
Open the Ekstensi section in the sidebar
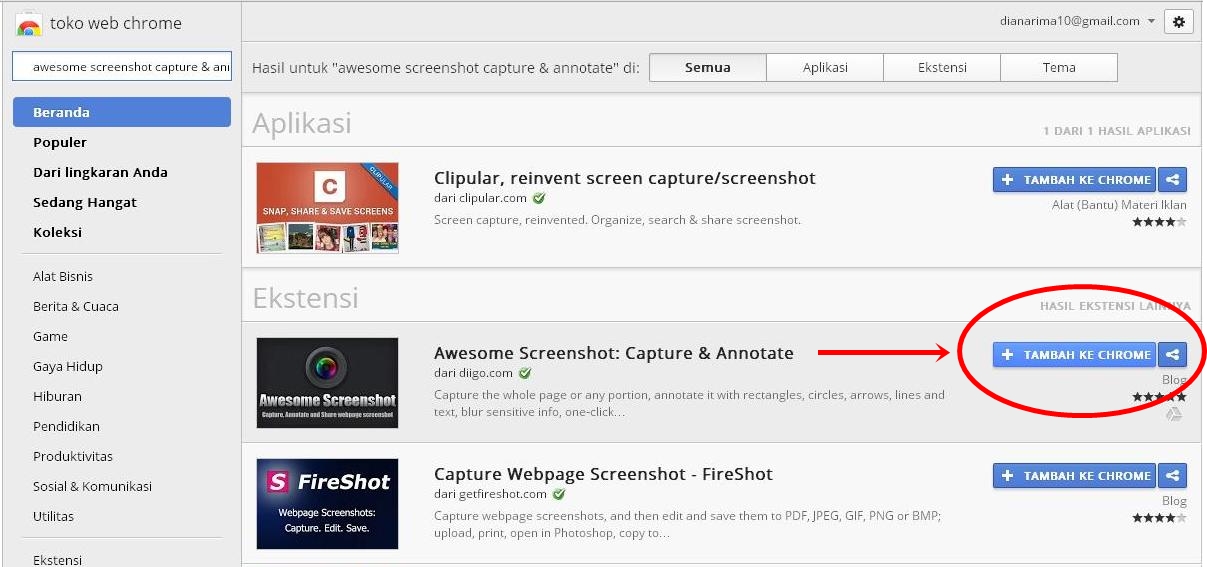point(57,559)
